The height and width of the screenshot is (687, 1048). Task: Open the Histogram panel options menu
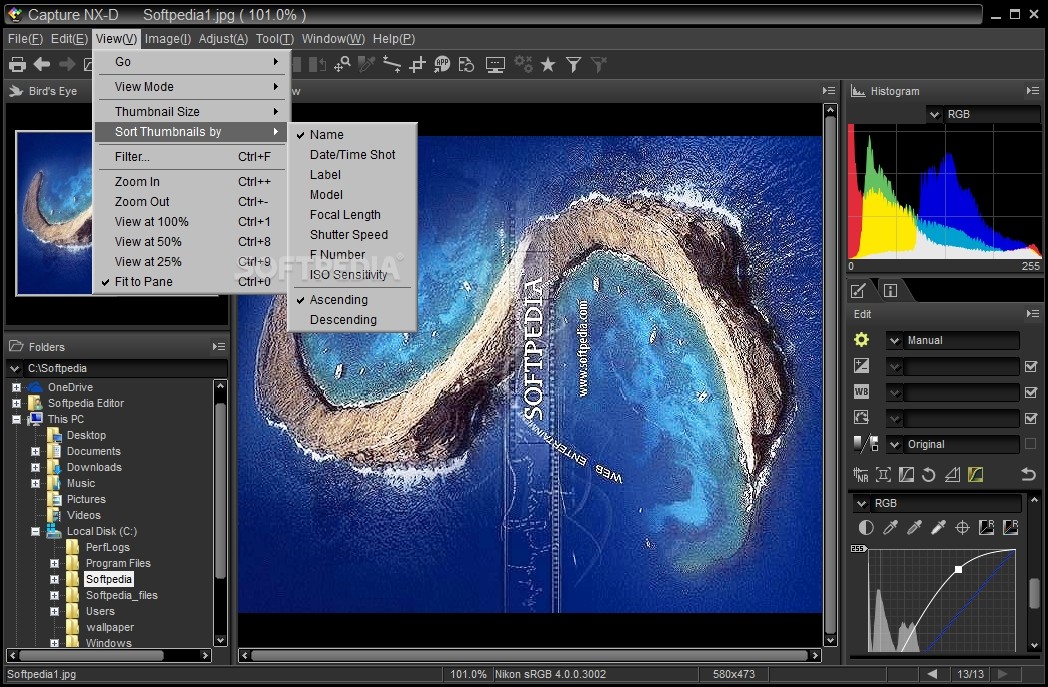coord(1033,91)
